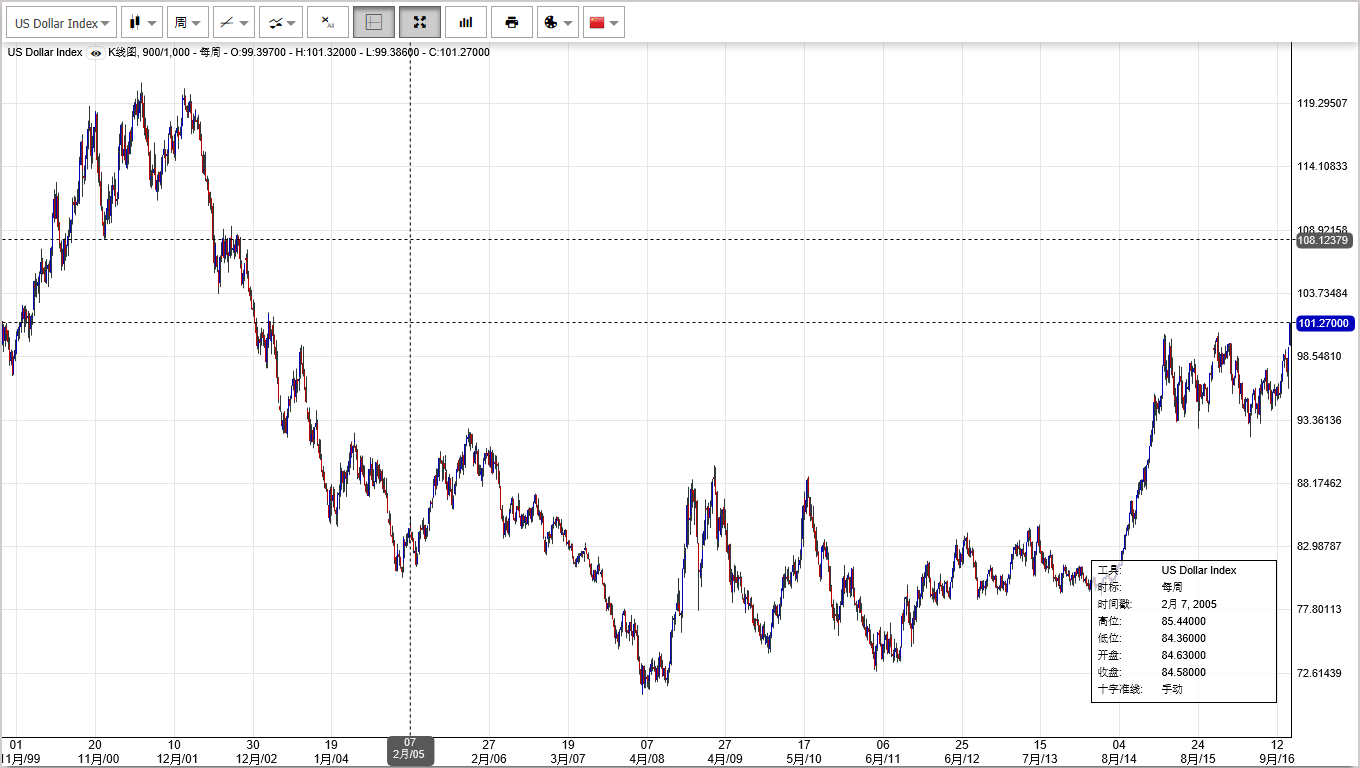Open the color palette theme dropdown
Screen dimensions: 1360x768
point(558,22)
